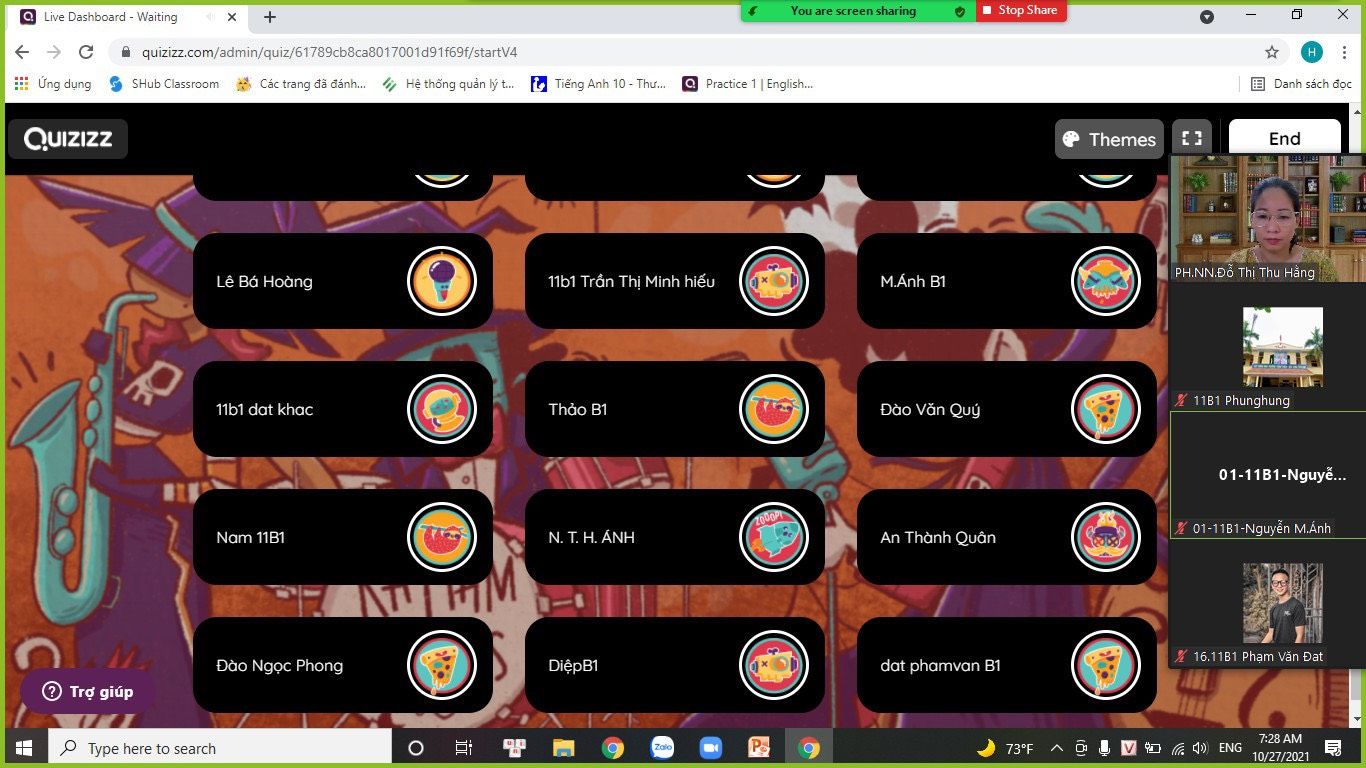Click Phạm Văn Đạt's video thumbnail
Image resolution: width=1366 pixels, height=768 pixels.
click(x=1282, y=603)
